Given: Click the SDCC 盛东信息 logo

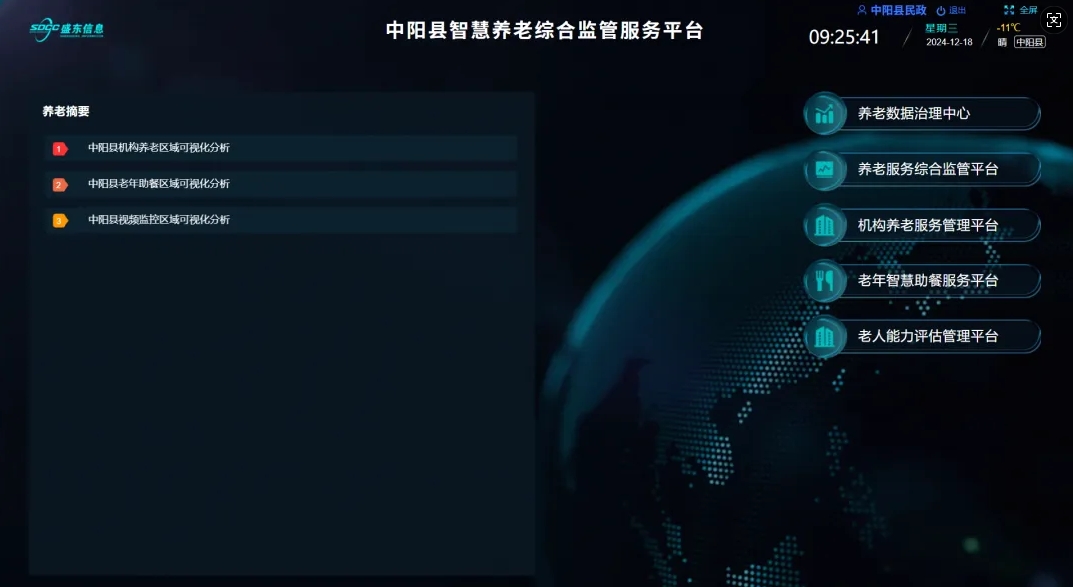Looking at the screenshot, I should pyautogui.click(x=66, y=29).
